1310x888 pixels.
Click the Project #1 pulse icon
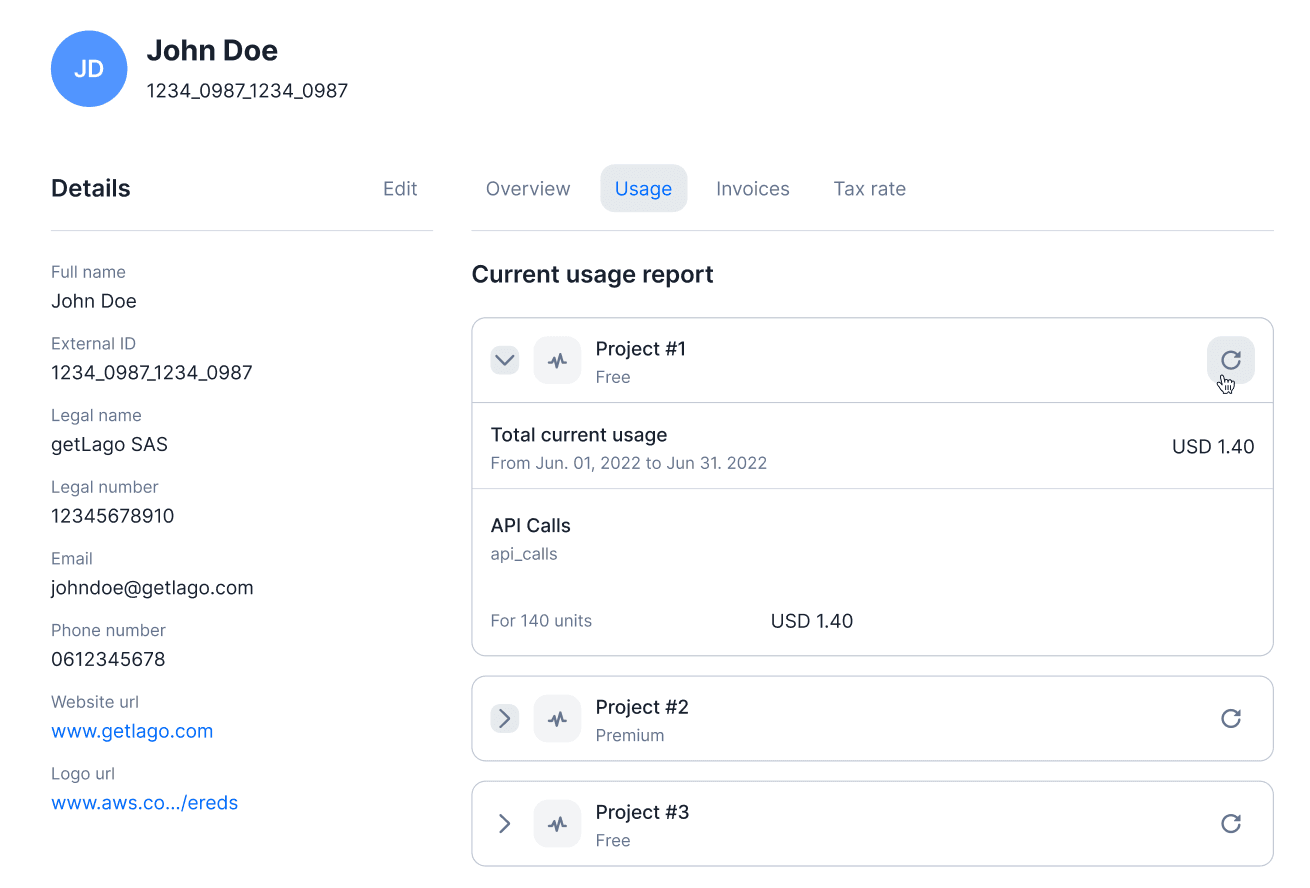pyautogui.click(x=557, y=360)
